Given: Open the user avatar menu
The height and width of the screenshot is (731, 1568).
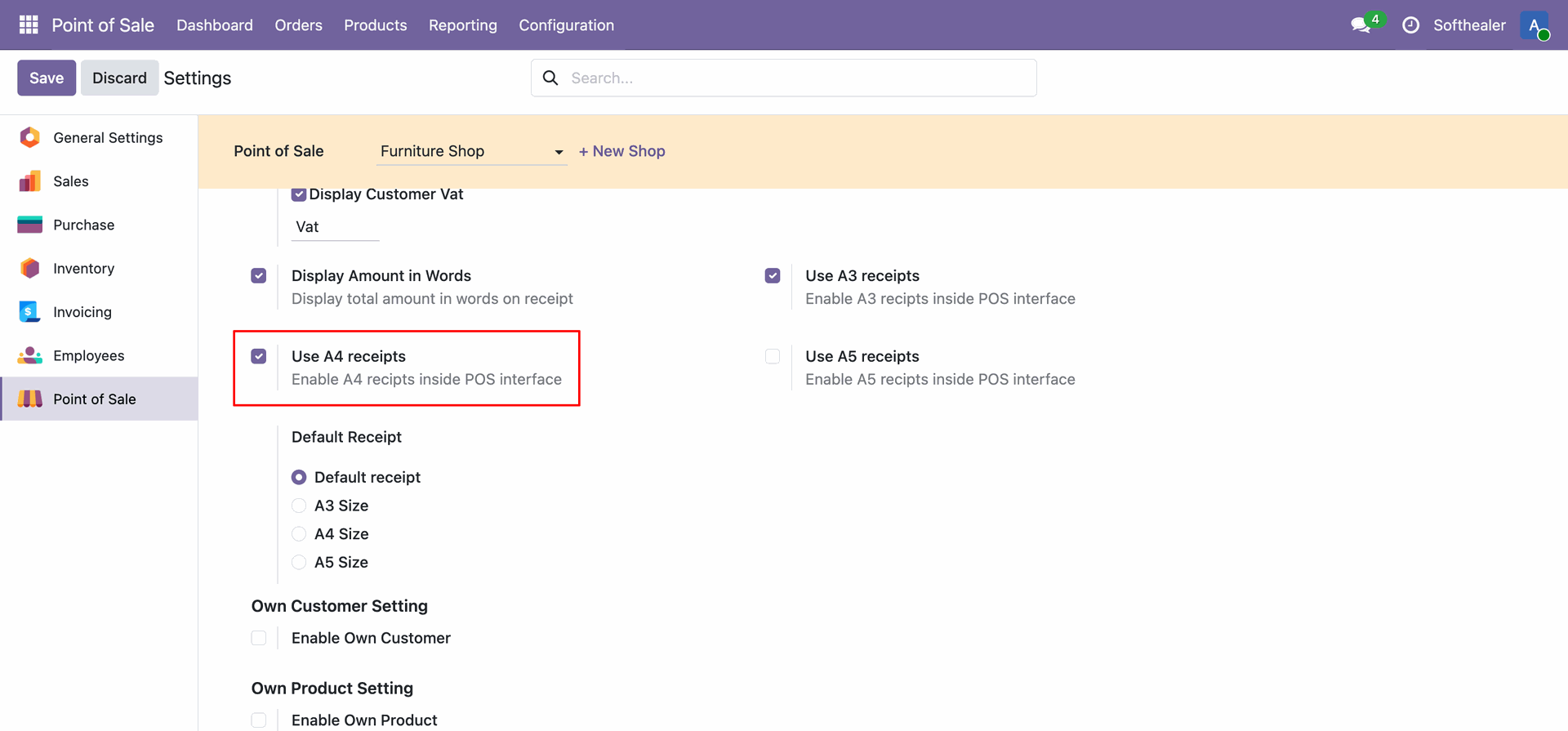Looking at the screenshot, I should (x=1535, y=25).
